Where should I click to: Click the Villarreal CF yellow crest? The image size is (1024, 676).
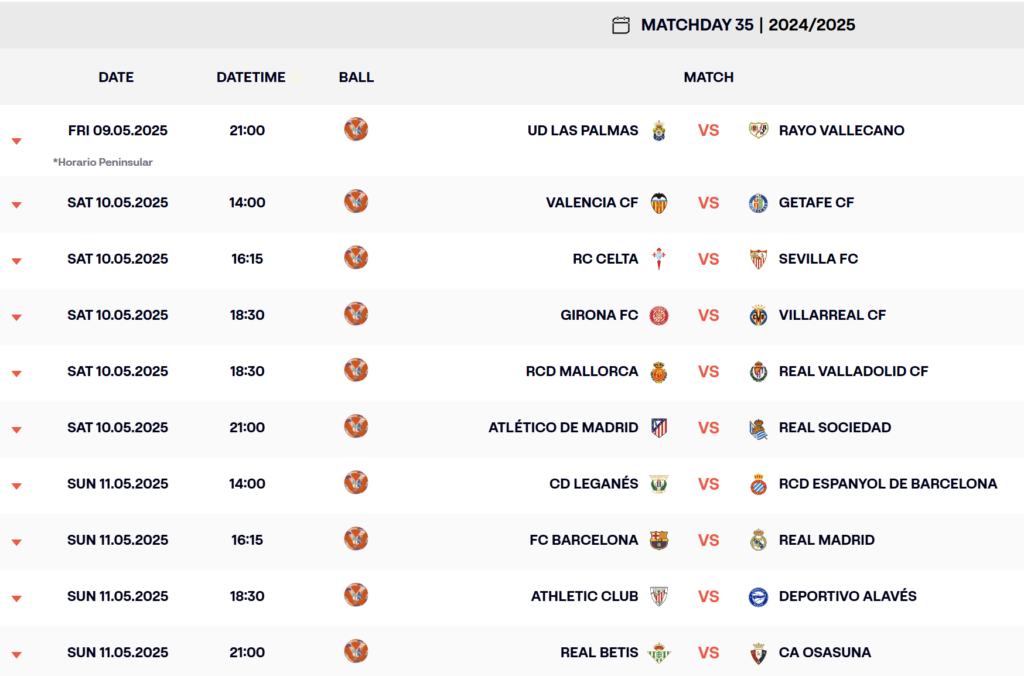[758, 315]
